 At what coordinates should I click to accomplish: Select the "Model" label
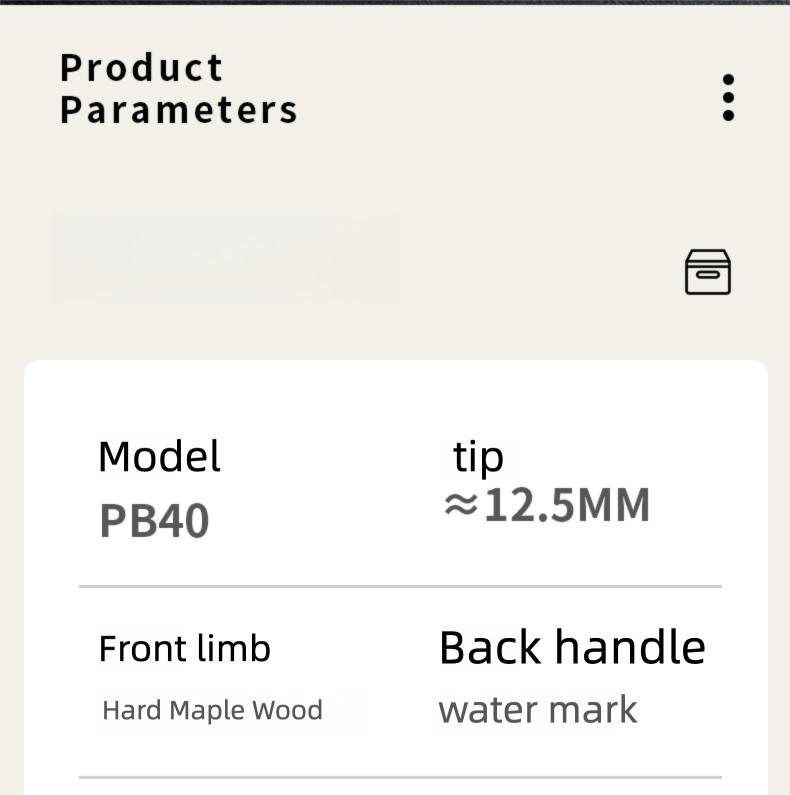(159, 457)
